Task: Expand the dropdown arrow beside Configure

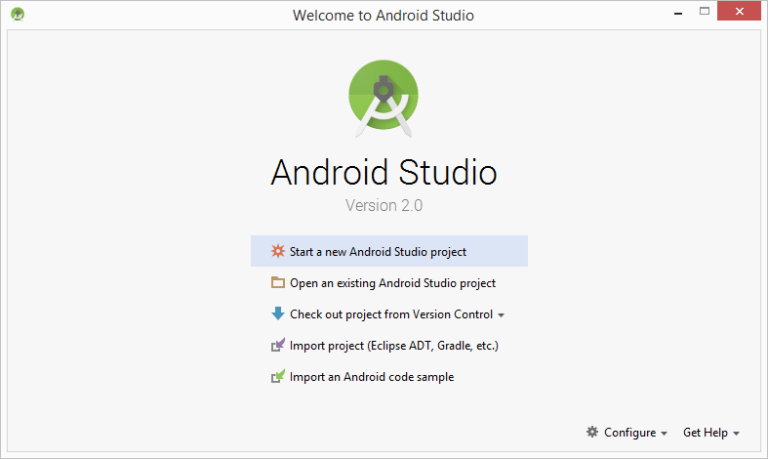Action: 664,433
